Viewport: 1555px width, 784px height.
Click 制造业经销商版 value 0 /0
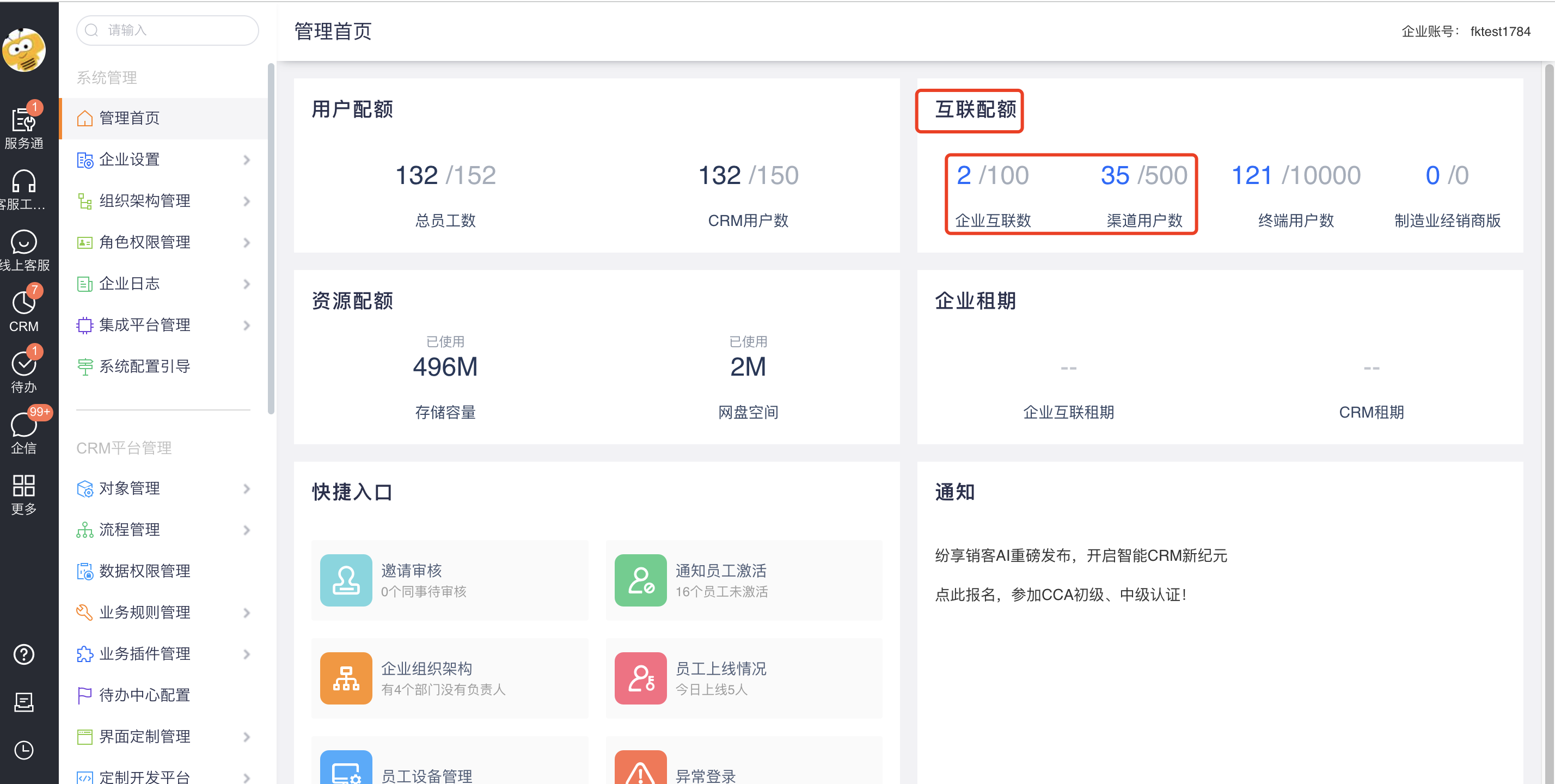1447,176
